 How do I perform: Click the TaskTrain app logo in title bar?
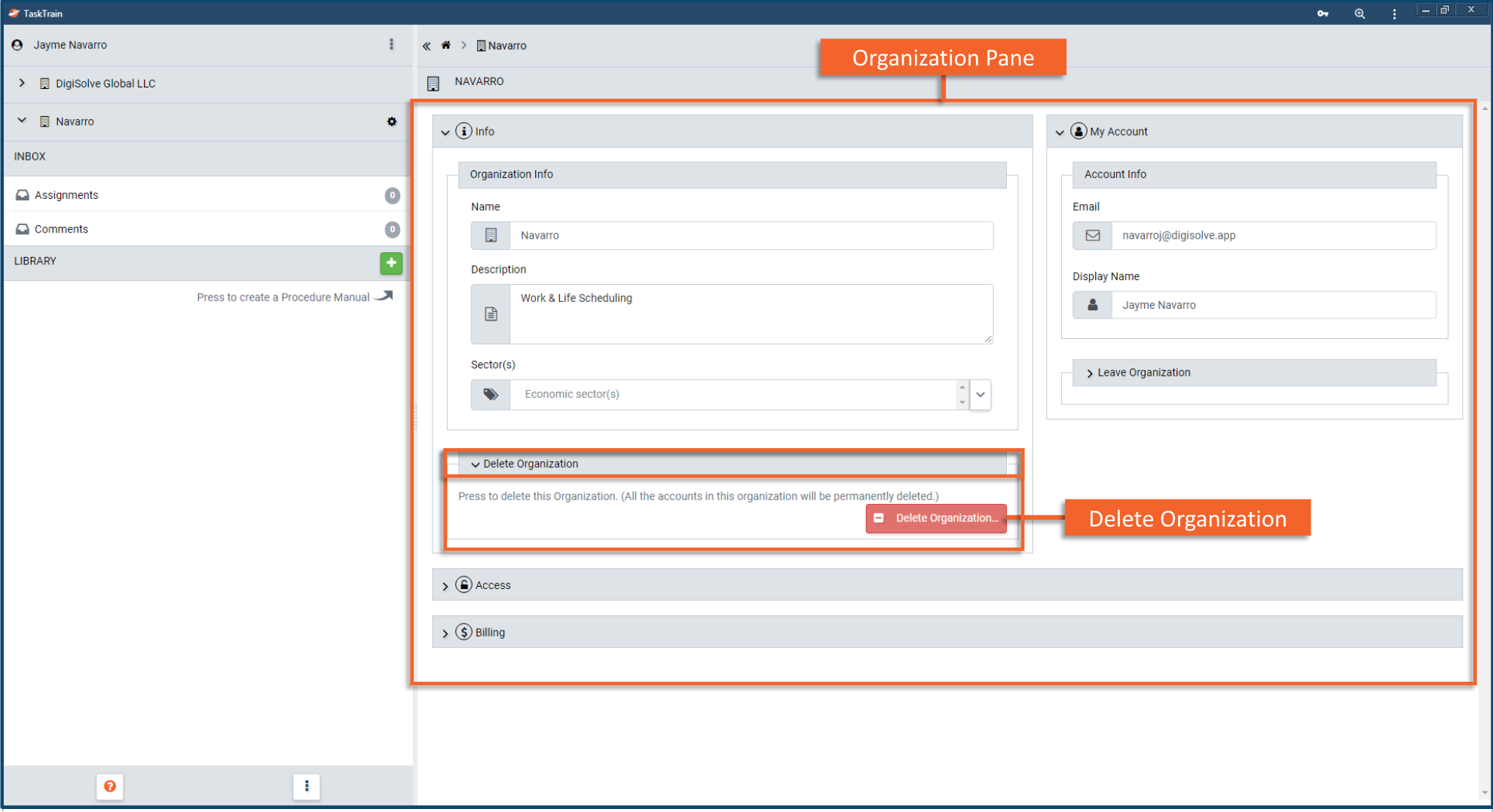(14, 13)
